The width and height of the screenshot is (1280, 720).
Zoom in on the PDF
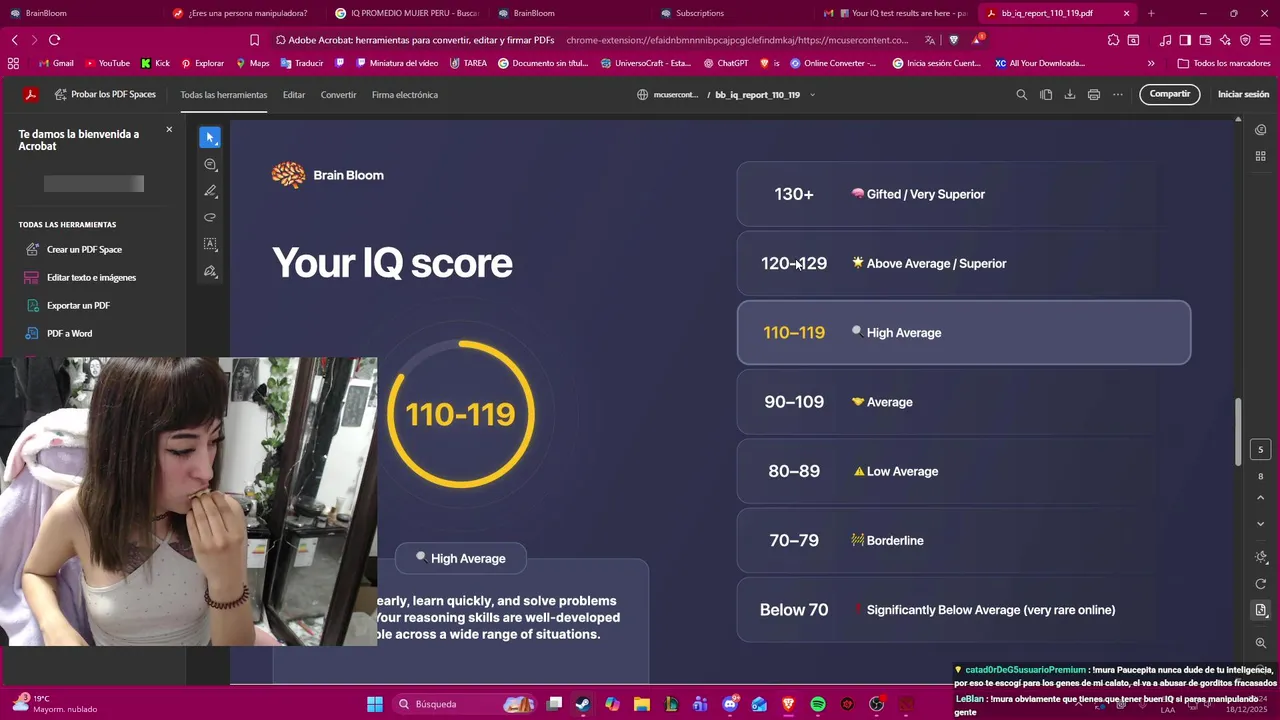(1260, 643)
